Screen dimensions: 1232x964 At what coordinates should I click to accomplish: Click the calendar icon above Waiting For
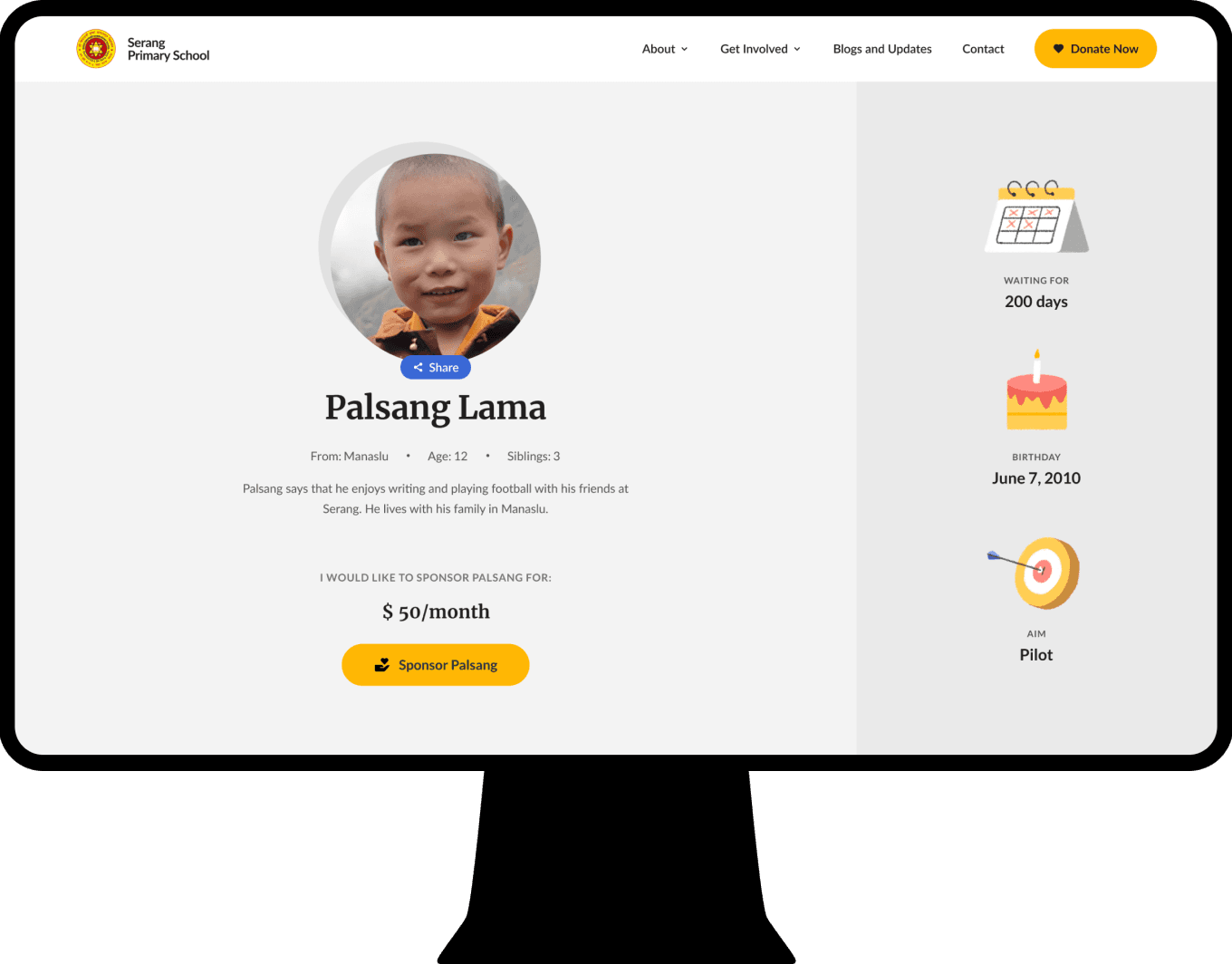[x=1036, y=217]
